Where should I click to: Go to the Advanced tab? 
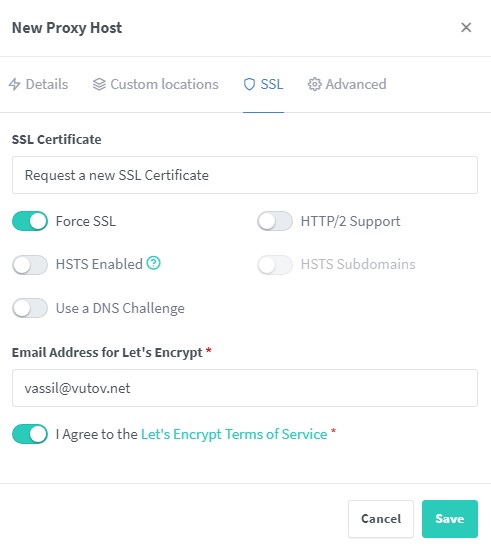click(x=347, y=84)
